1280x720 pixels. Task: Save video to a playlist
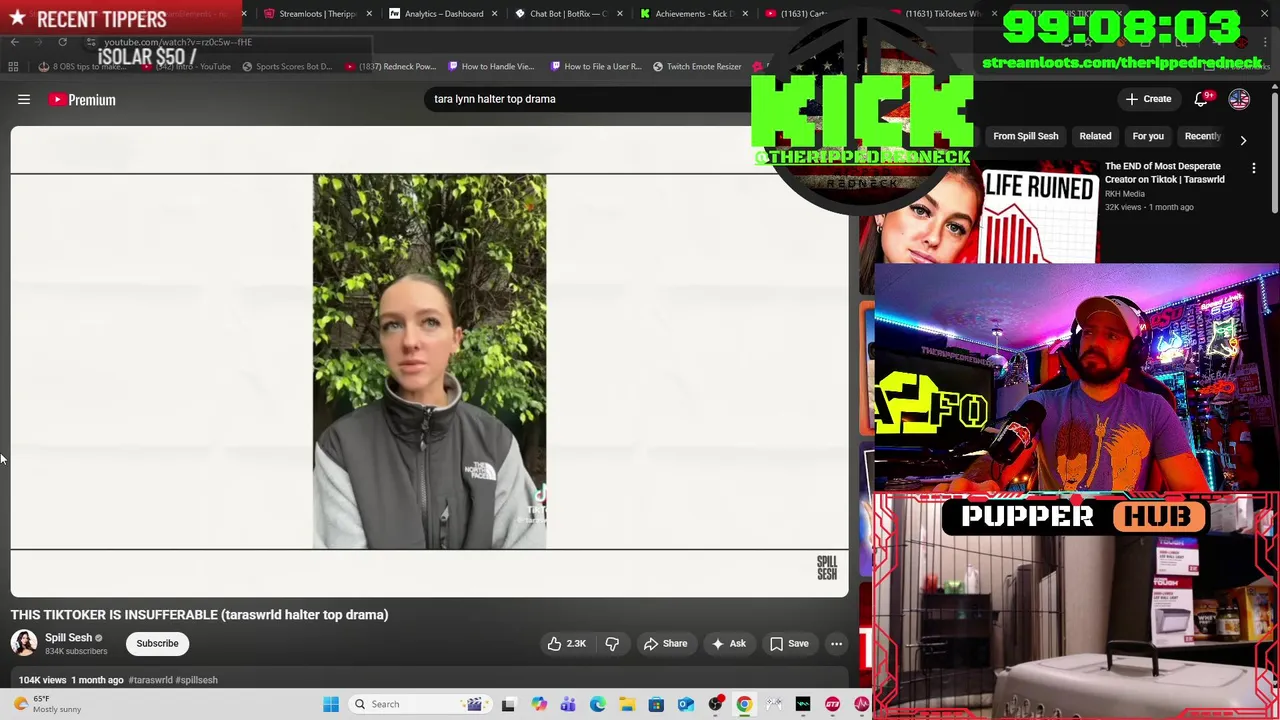click(x=788, y=644)
